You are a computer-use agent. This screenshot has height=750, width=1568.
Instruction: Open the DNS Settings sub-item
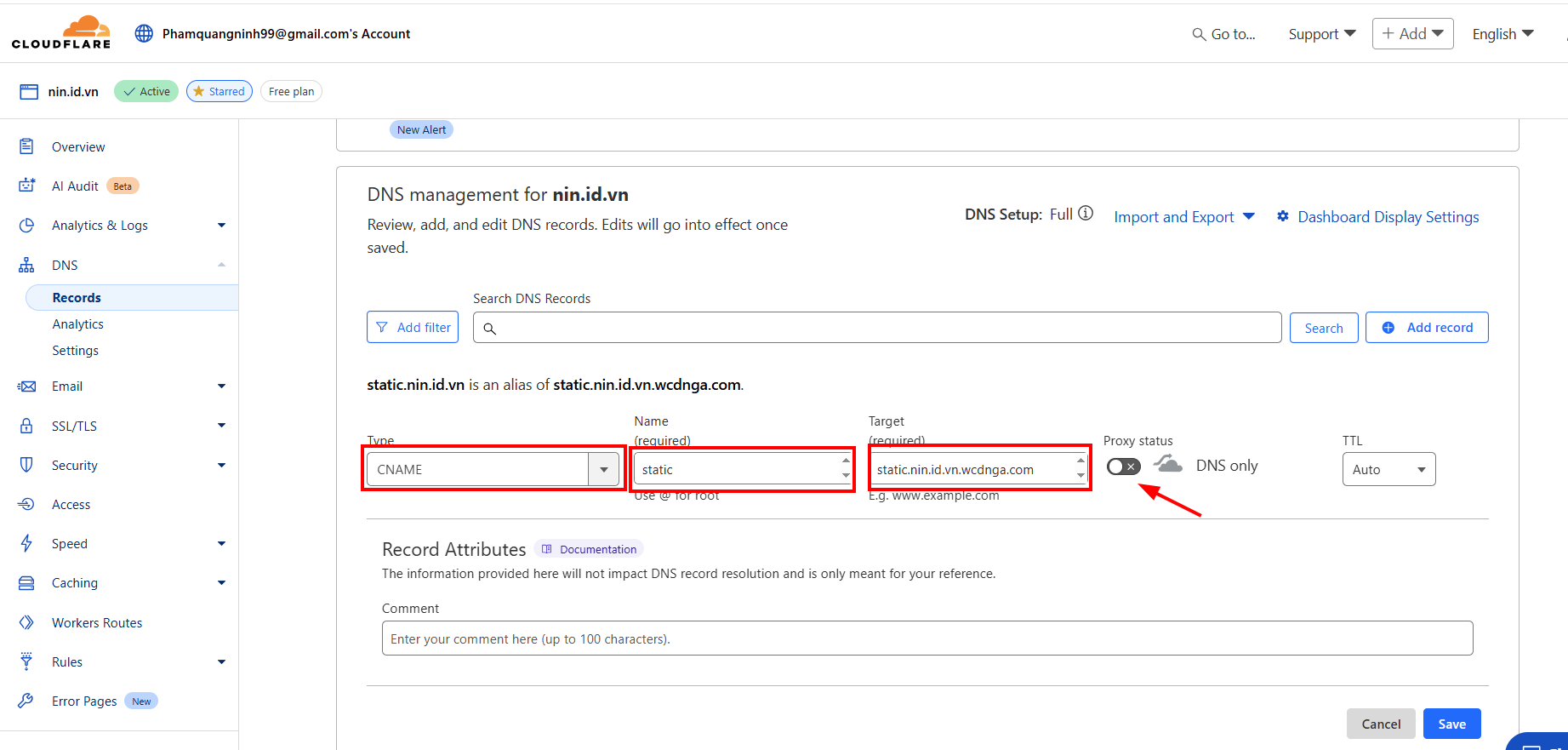coord(75,351)
